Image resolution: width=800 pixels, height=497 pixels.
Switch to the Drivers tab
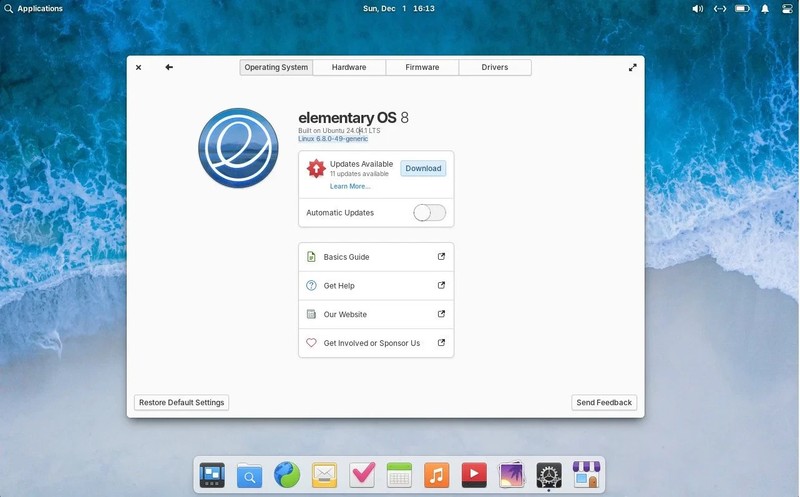(x=495, y=67)
